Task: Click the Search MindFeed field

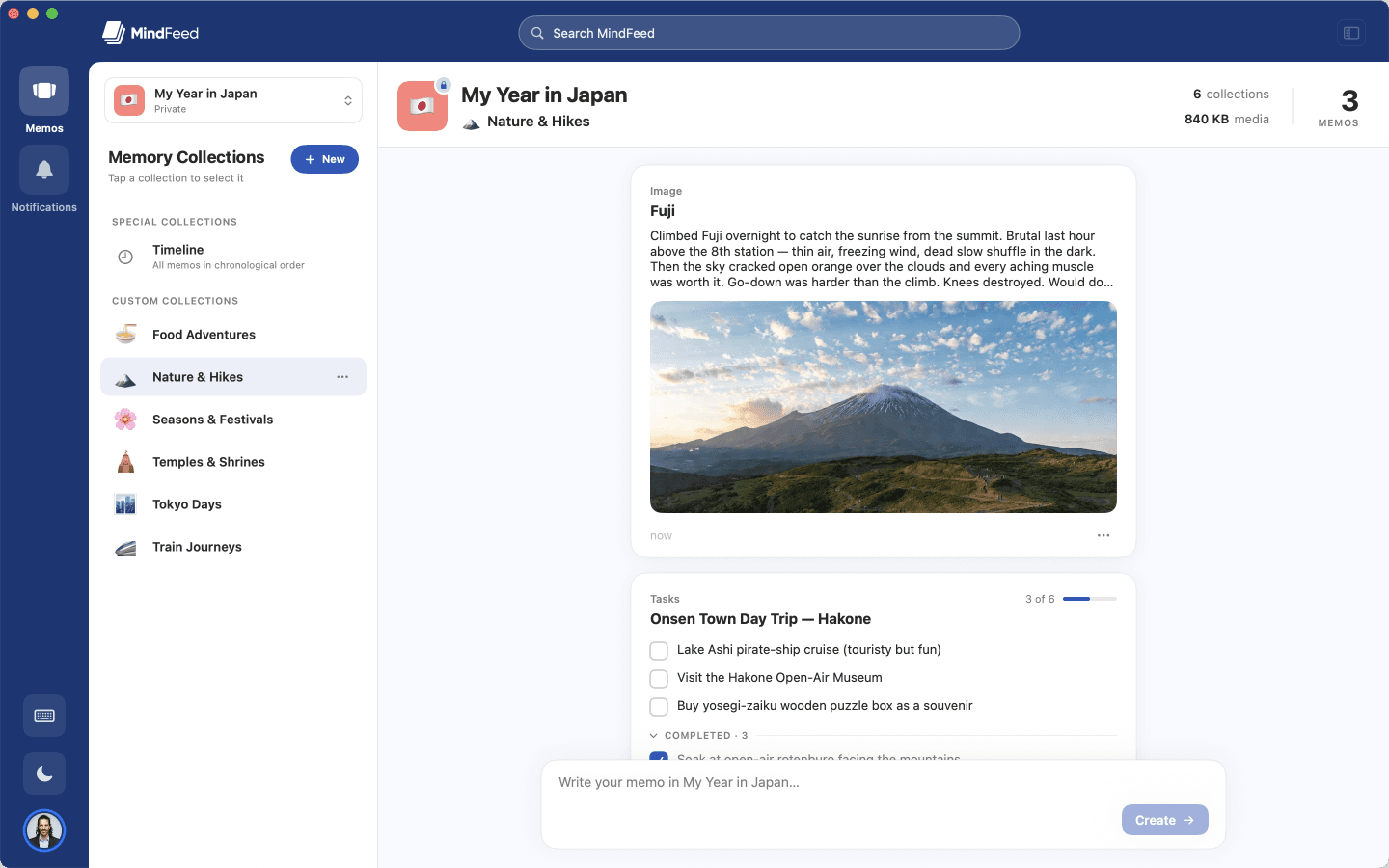Action: 769,33
